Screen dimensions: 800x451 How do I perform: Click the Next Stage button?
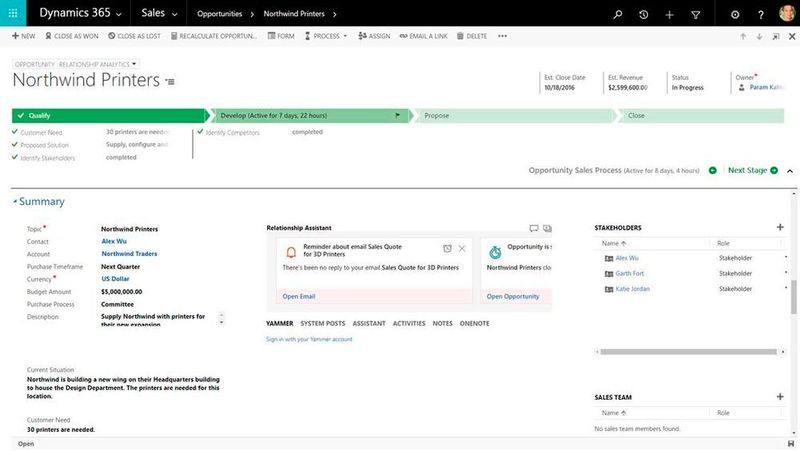[x=747, y=170]
